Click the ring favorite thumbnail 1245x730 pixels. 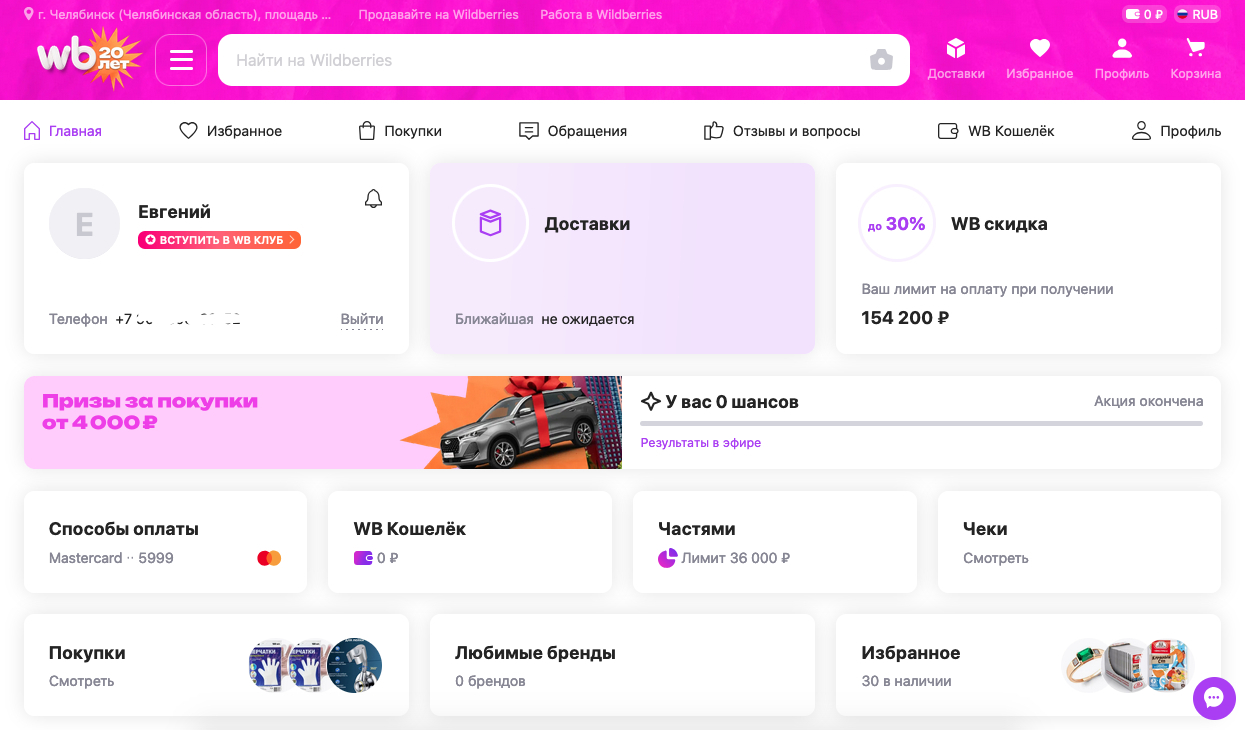[x=1087, y=665]
